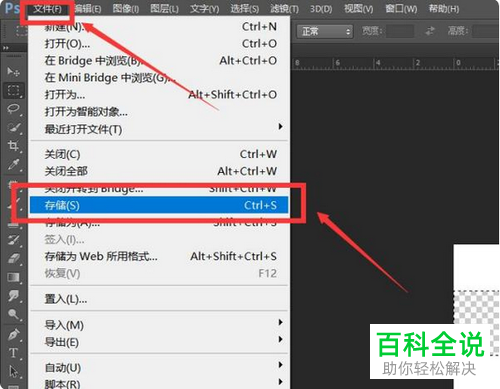
Task: Open the 图像(I) menu
Action: [126, 9]
